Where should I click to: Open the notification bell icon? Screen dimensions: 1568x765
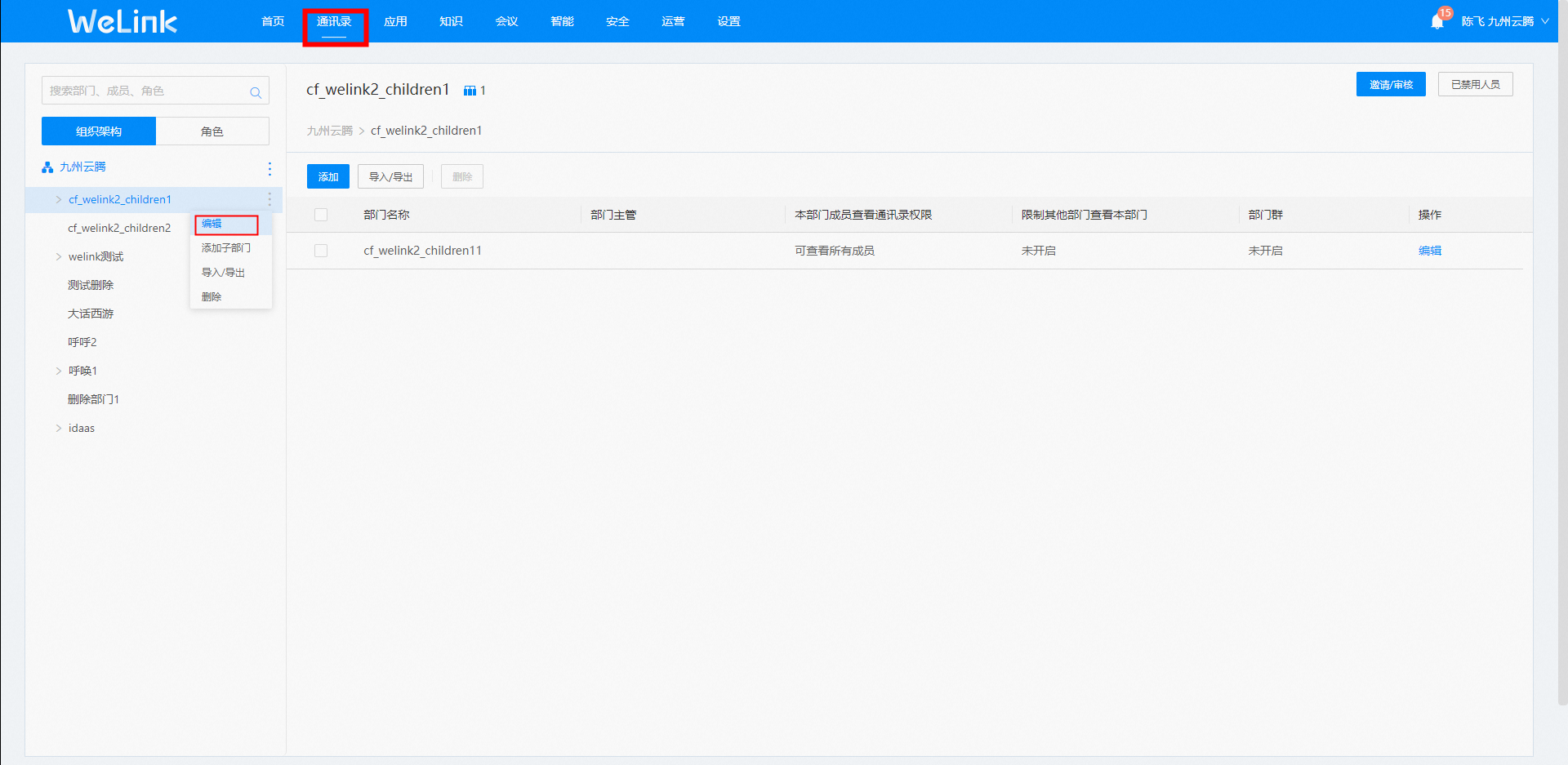point(1437,21)
